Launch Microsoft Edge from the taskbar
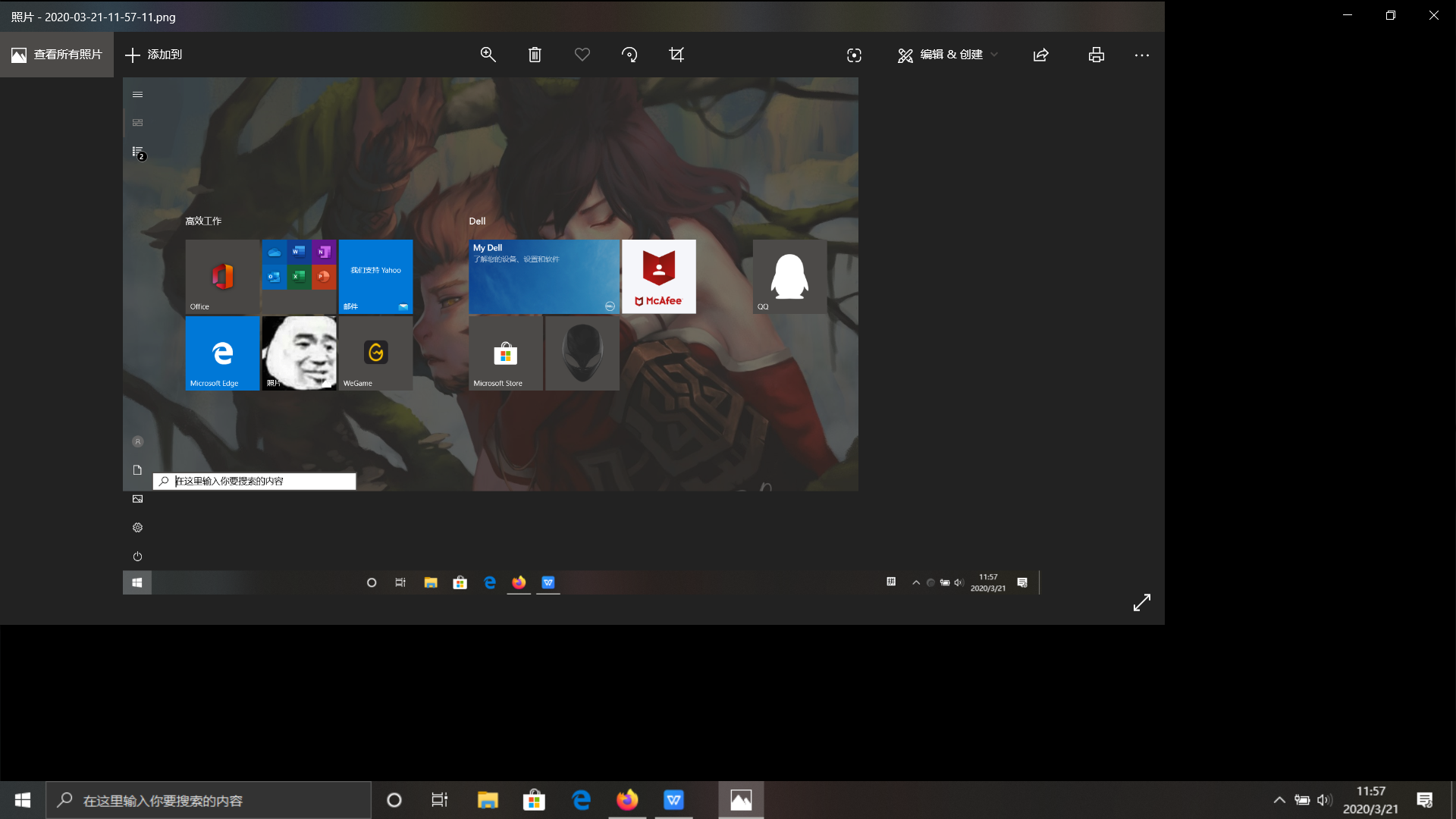The height and width of the screenshot is (819, 1456). coord(582,800)
